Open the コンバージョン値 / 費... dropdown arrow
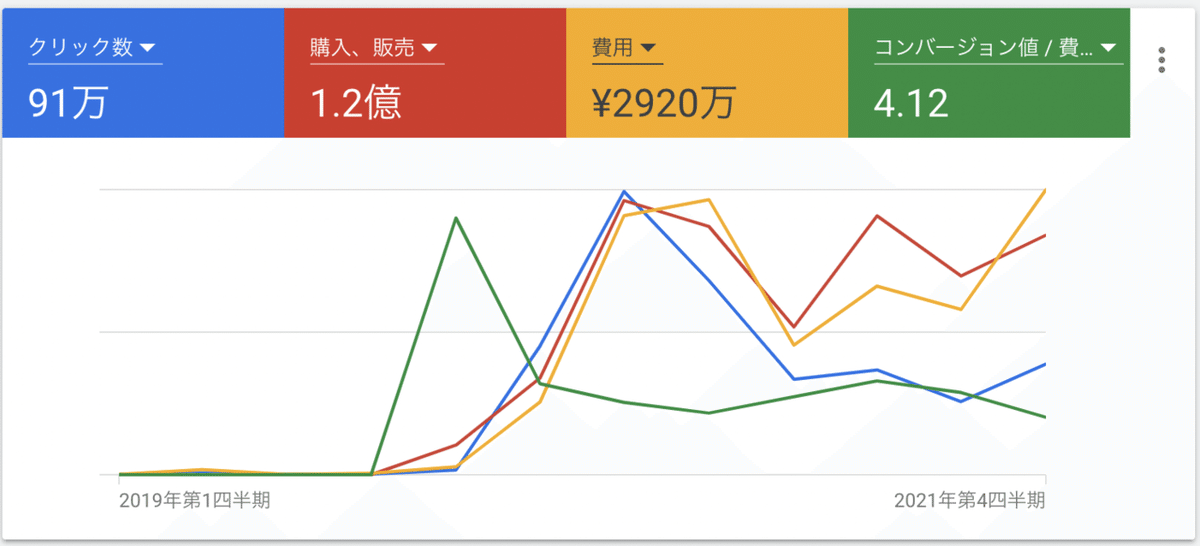Screen dimensions: 1200x546 coord(1107,47)
